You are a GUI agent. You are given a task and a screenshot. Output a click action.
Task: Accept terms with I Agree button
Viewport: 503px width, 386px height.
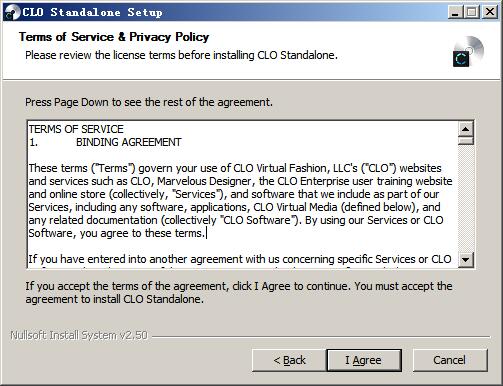click(x=364, y=360)
